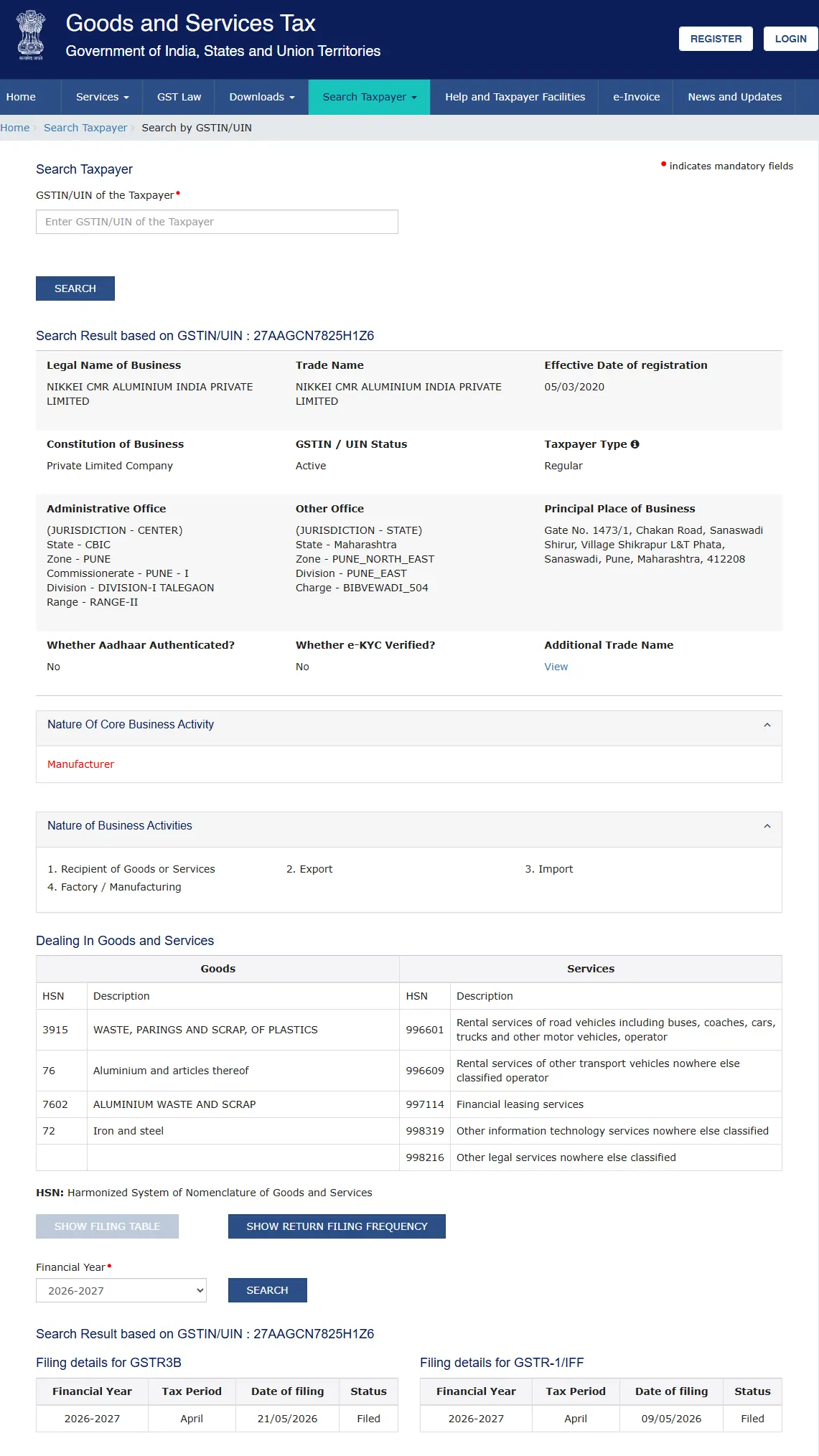This screenshot has width=819, height=1456.
Task: Select Range - RANGE-II line
Action: pyautogui.click(x=93, y=602)
